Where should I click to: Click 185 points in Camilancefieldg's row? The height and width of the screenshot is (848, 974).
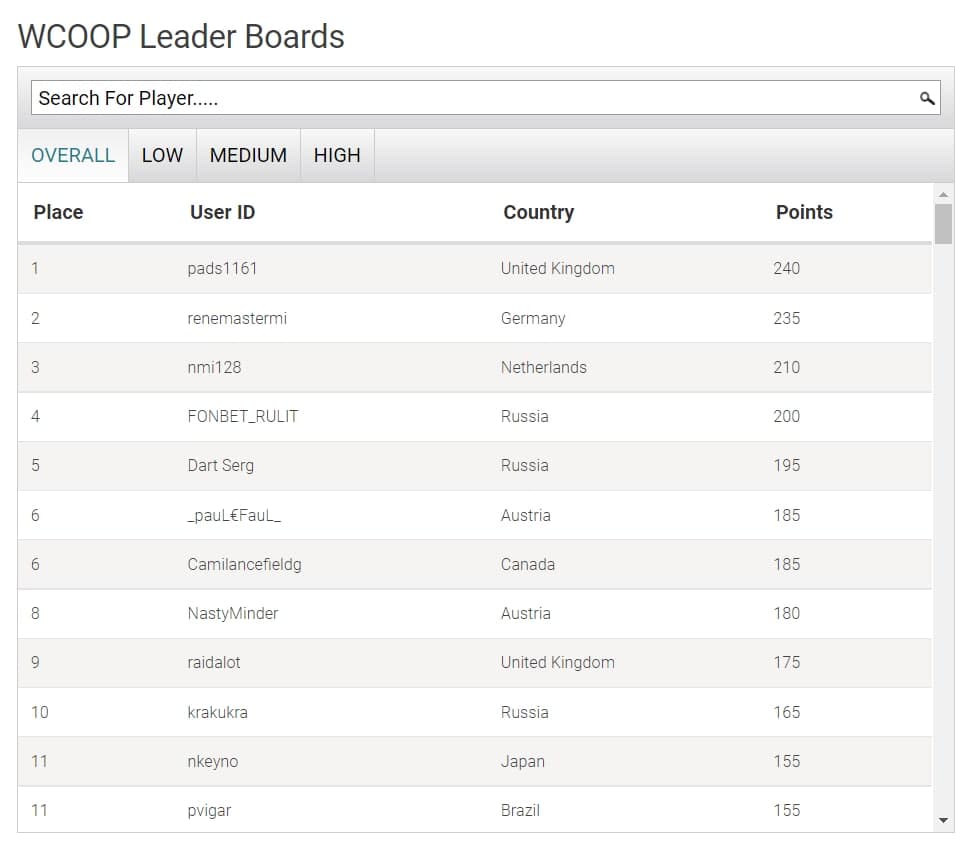(786, 564)
